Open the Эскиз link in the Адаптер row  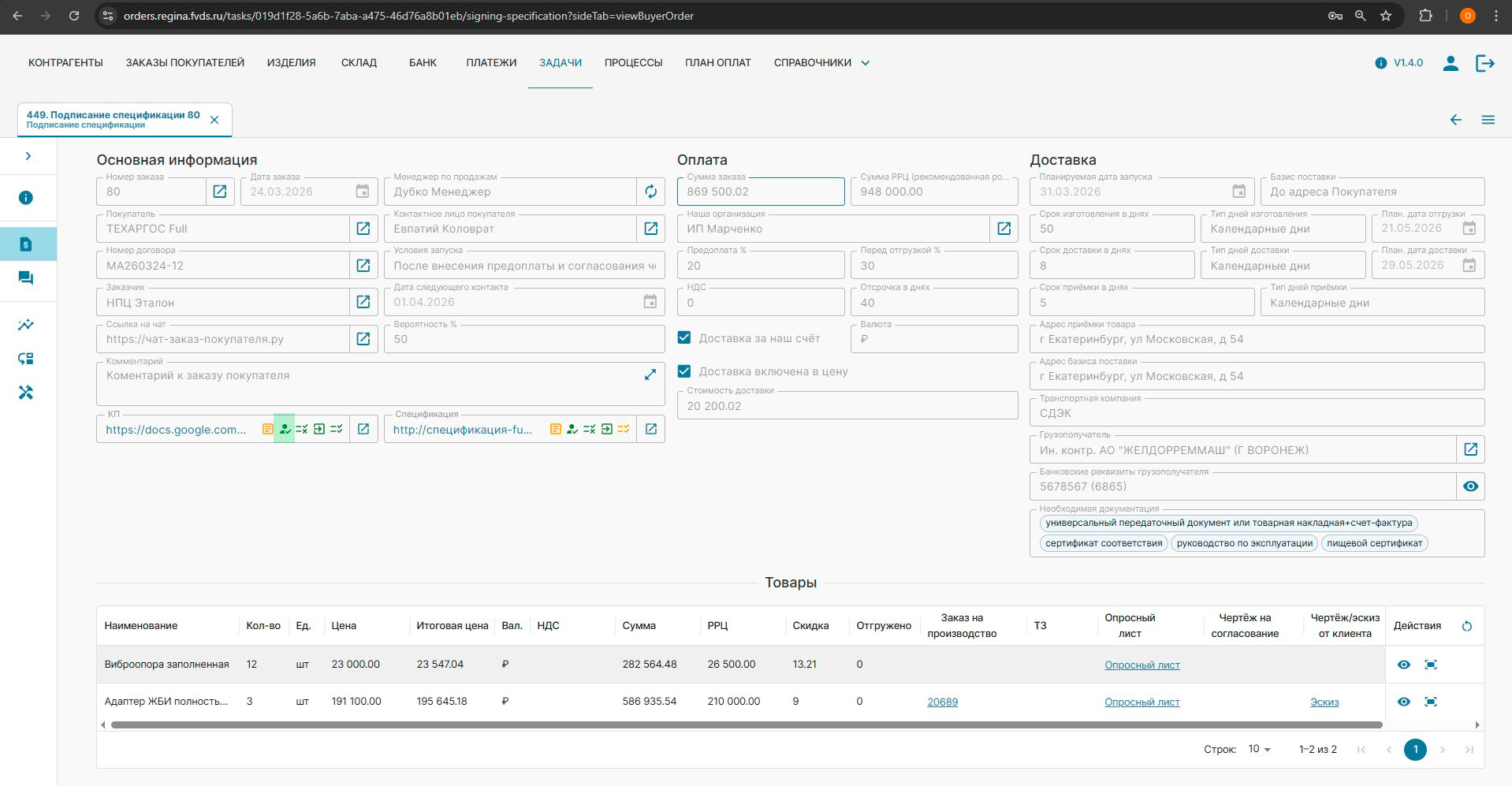[x=1324, y=702]
